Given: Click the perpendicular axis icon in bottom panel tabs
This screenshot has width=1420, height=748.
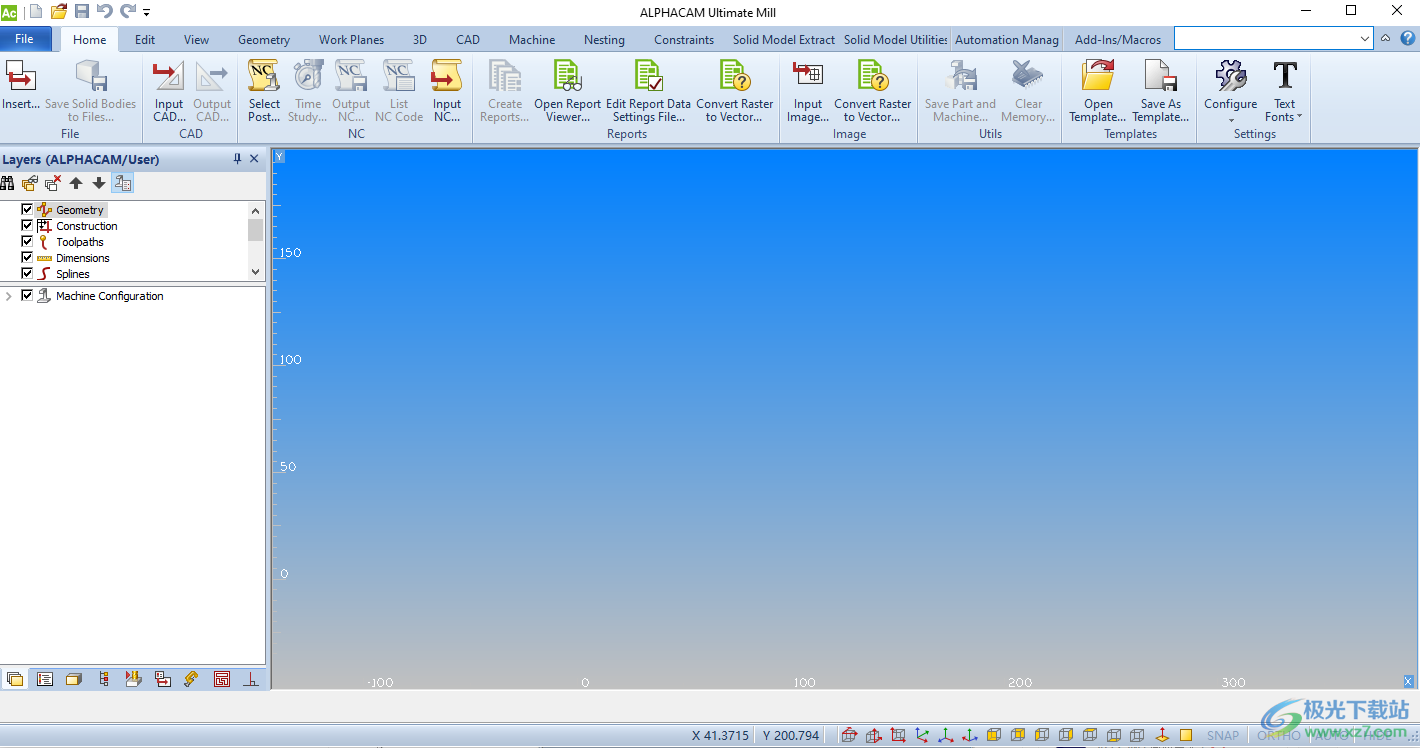Looking at the screenshot, I should [x=251, y=679].
